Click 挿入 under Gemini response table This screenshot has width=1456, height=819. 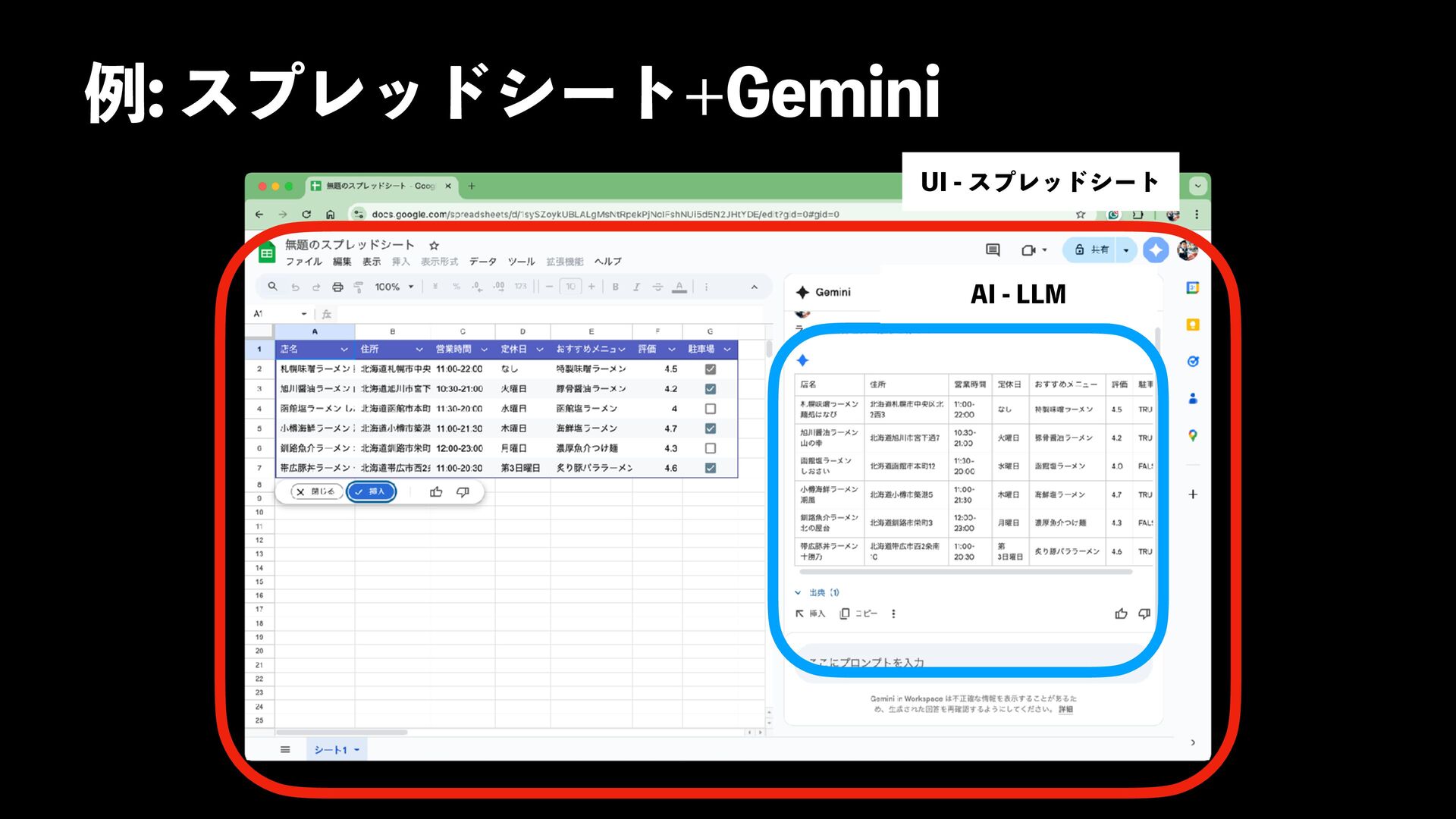pyautogui.click(x=810, y=613)
